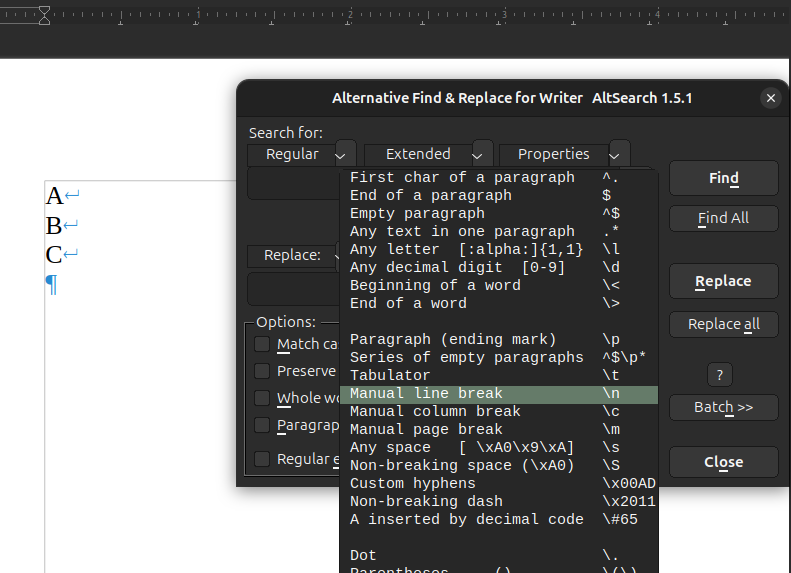
Task: Select 'End of a word' entry
Action: [498, 303]
